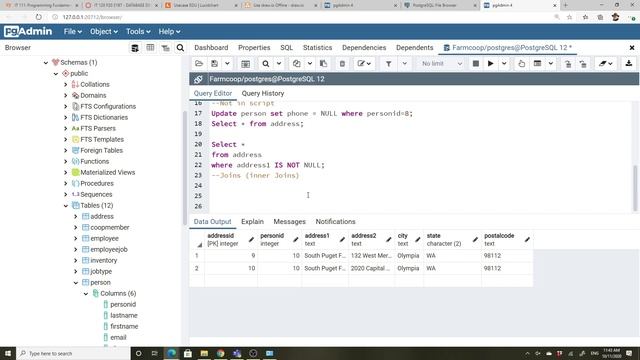
Task: Open the Explain results tab
Action: 252,222
